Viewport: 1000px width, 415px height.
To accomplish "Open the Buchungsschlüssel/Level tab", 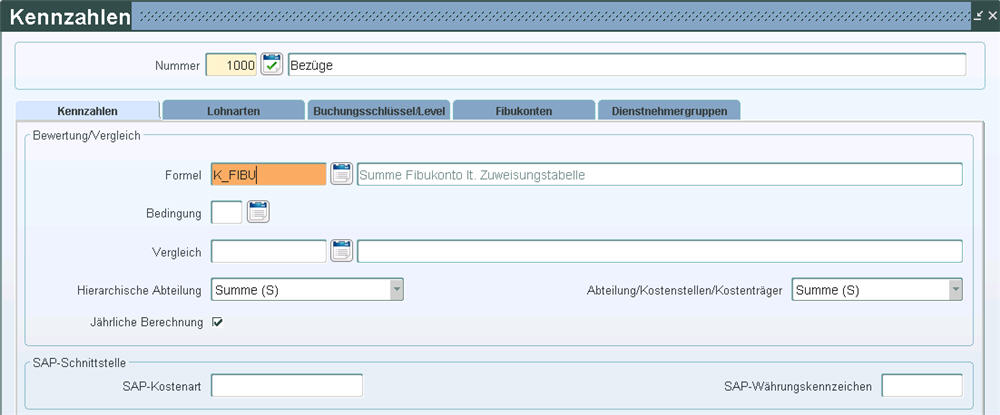I will (379, 110).
